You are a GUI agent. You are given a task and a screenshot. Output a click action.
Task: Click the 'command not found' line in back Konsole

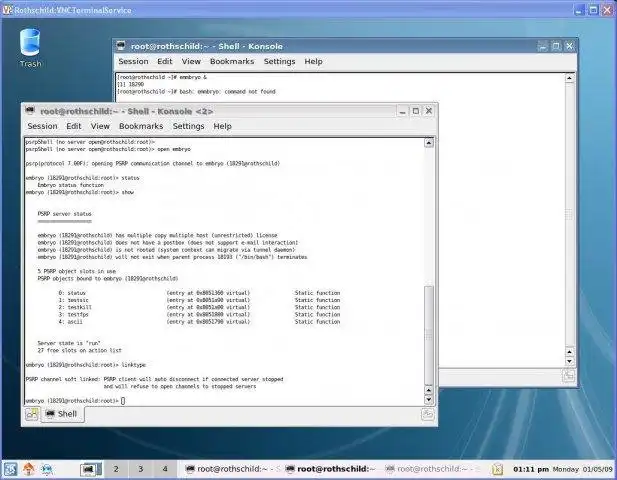pyautogui.click(x=196, y=92)
